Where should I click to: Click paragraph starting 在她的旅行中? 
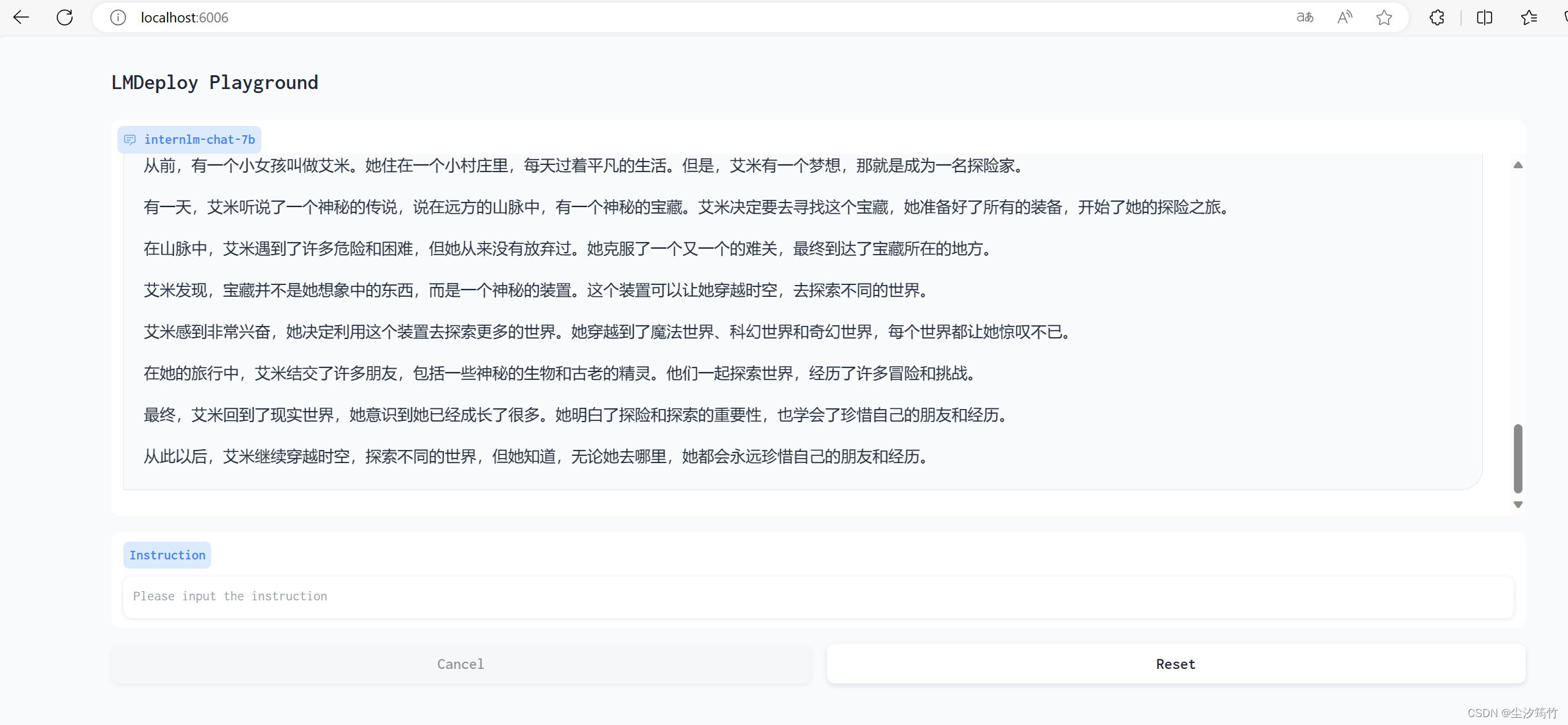559,373
